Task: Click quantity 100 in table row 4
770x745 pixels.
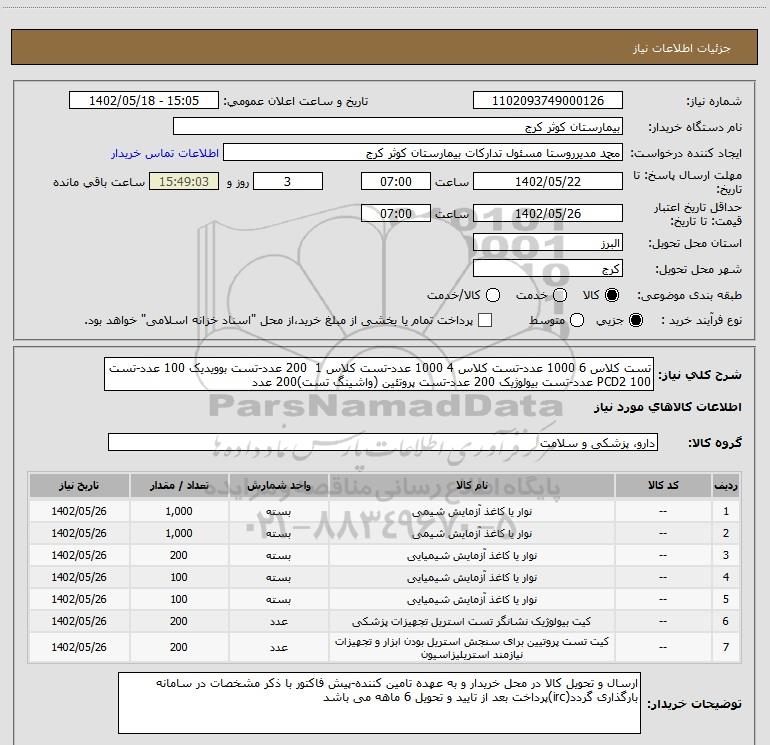Action: click(x=179, y=578)
